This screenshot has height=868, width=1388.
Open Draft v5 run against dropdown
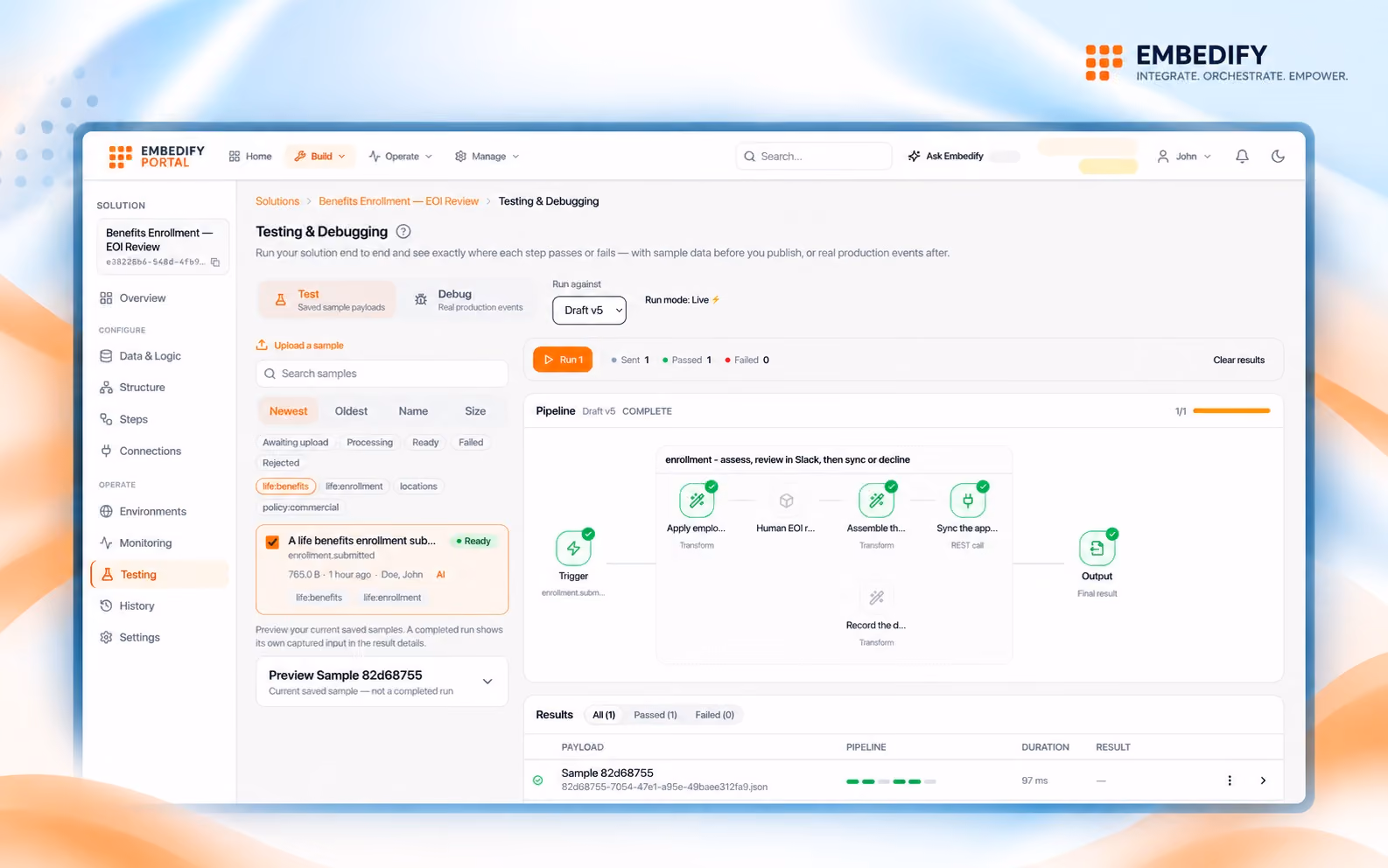[589, 310]
